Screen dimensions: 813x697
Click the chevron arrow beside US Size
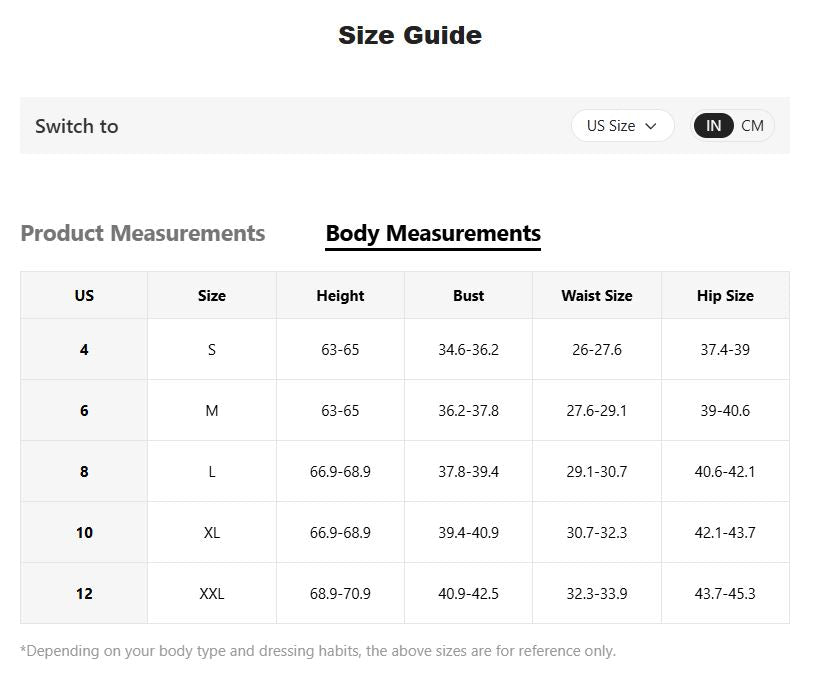pos(651,126)
